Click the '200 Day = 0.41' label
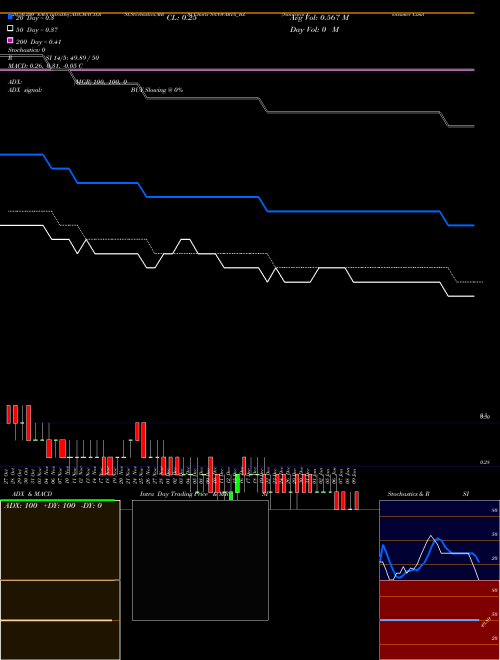The width and height of the screenshot is (500, 660). pos(39,42)
